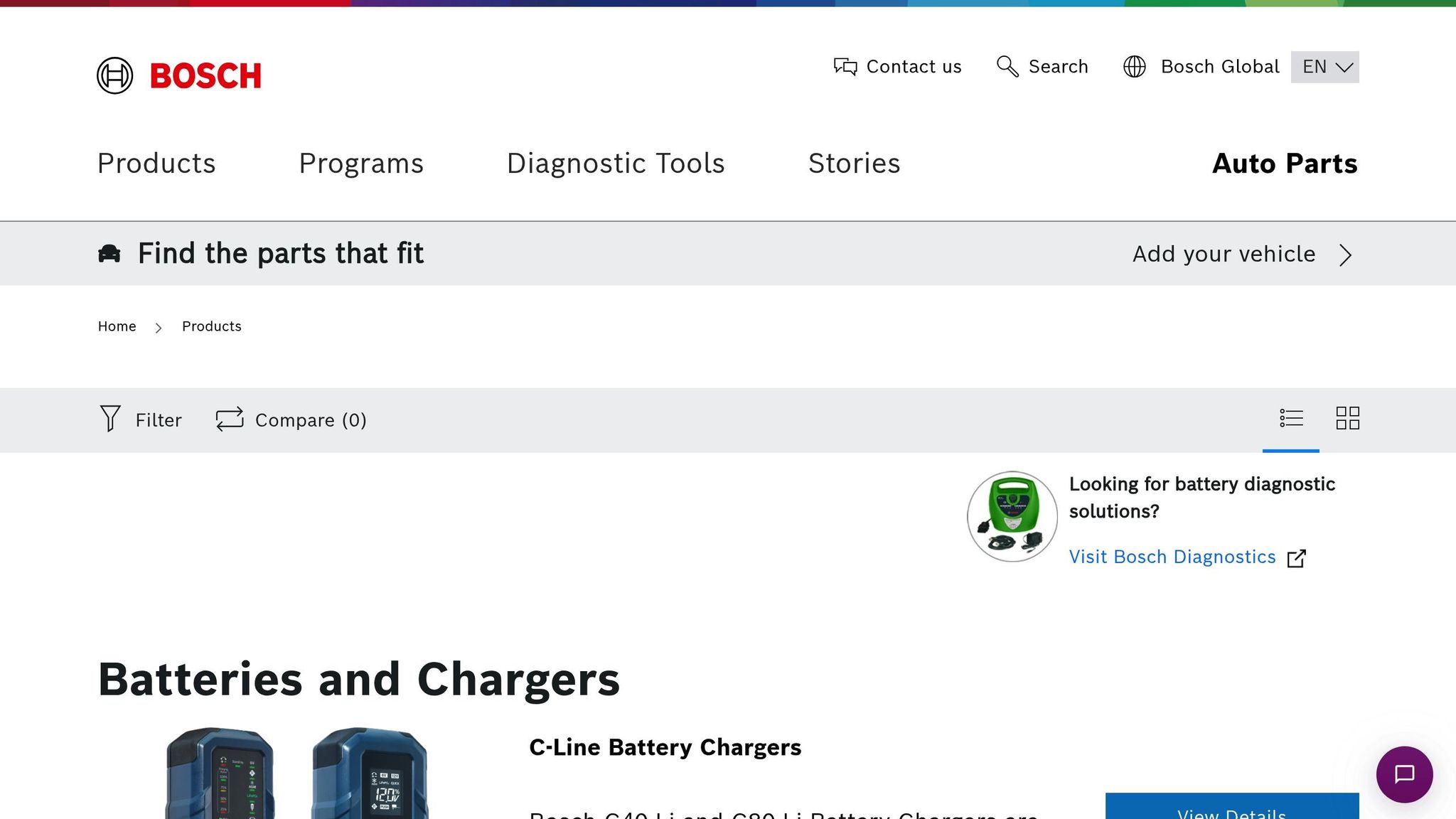Open Visit Bosch Diagnostics link
Image resolution: width=1456 pixels, height=819 pixels.
coord(1172,557)
